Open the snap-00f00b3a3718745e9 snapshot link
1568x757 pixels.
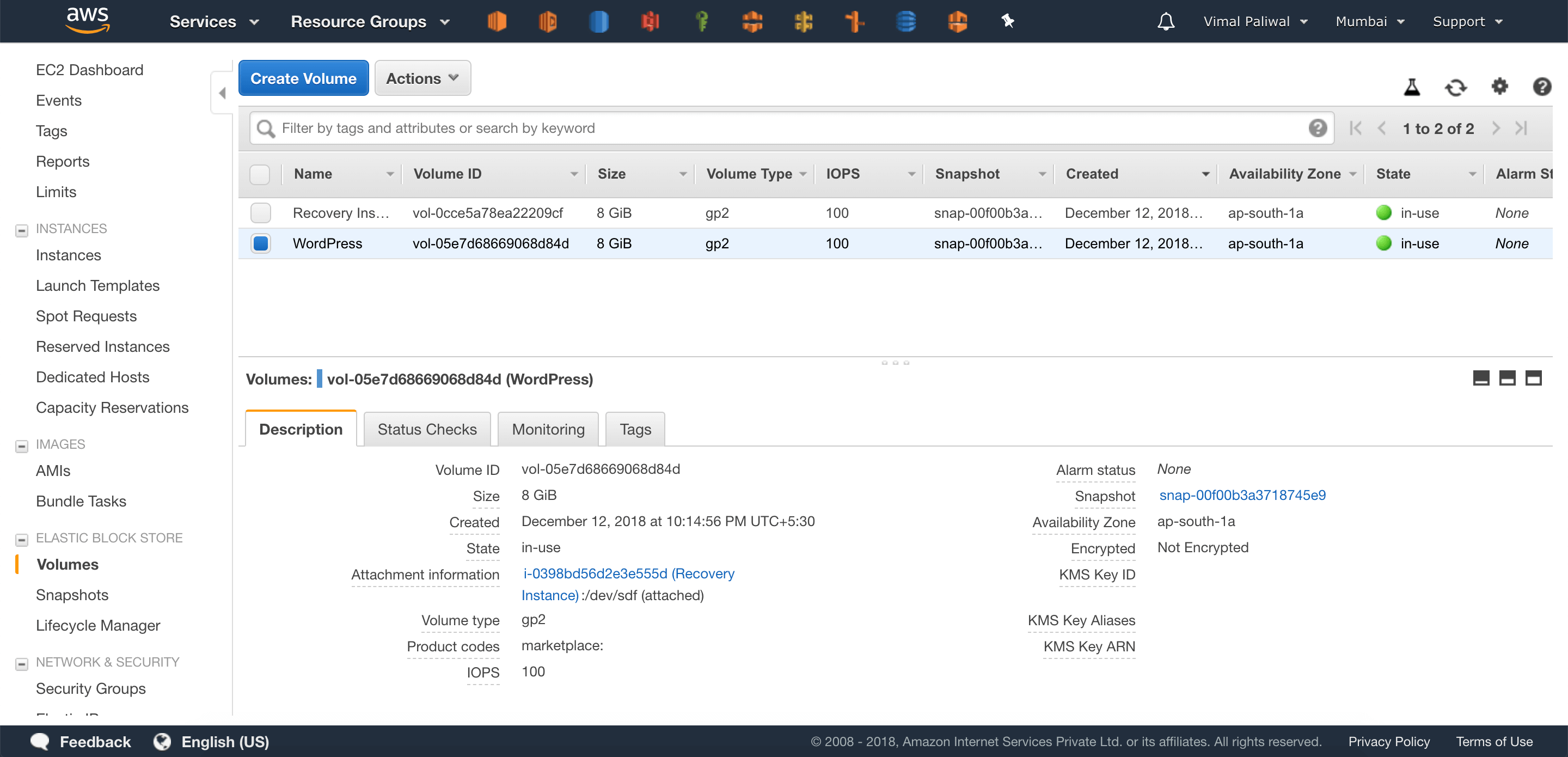click(1242, 495)
